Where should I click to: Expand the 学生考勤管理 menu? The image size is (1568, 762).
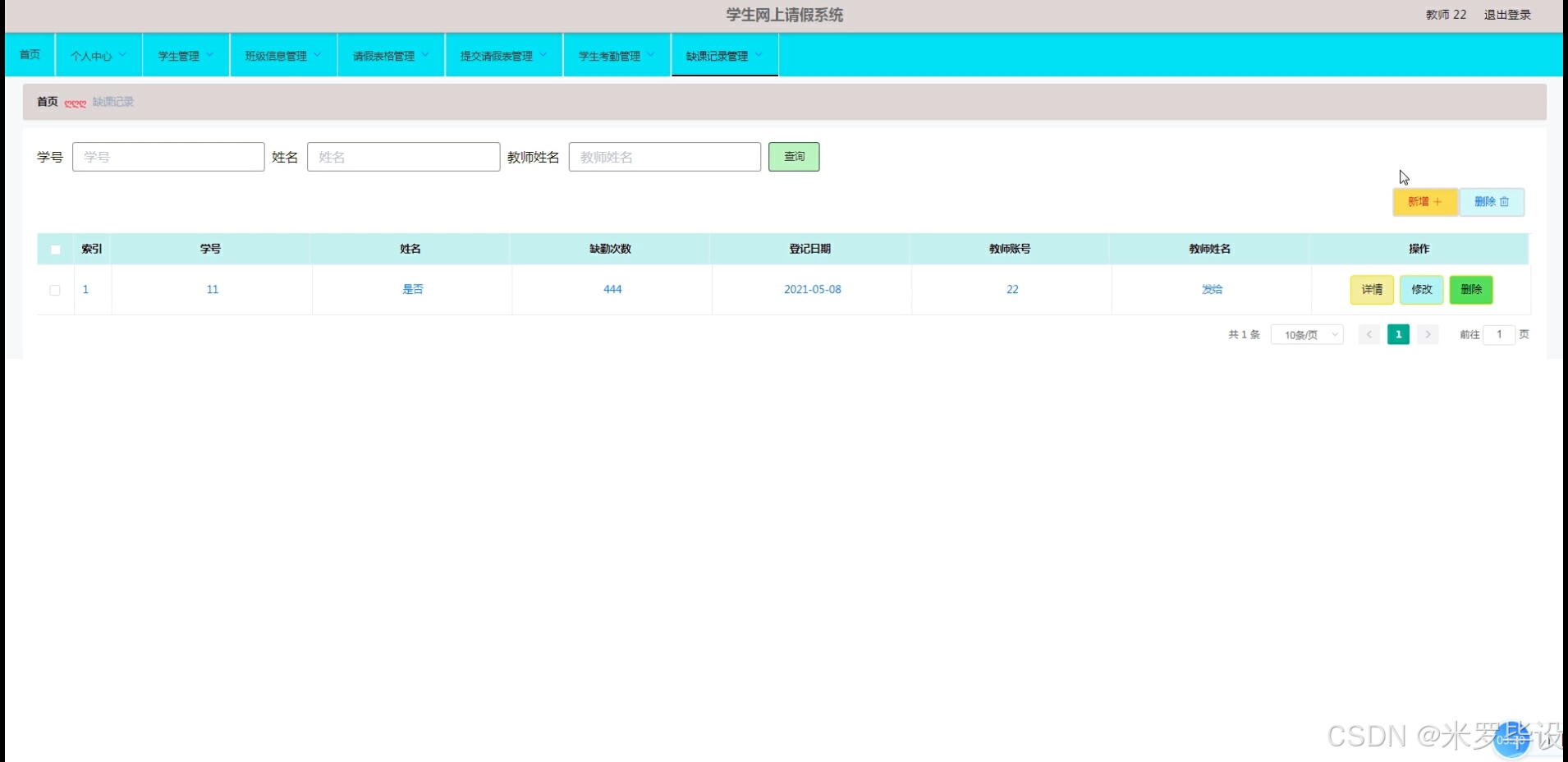617,55
